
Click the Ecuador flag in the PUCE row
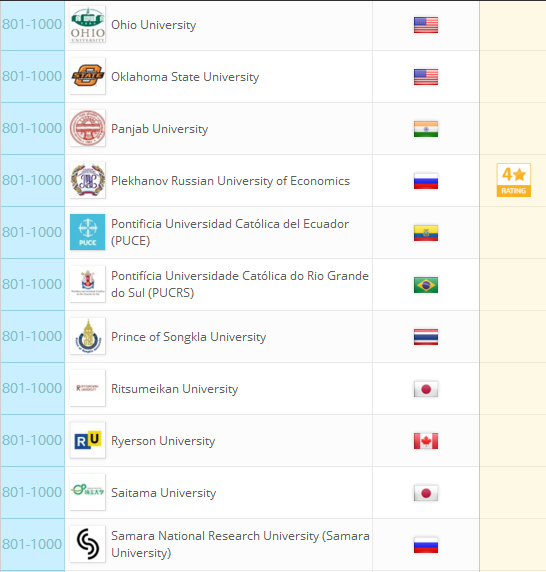point(426,233)
